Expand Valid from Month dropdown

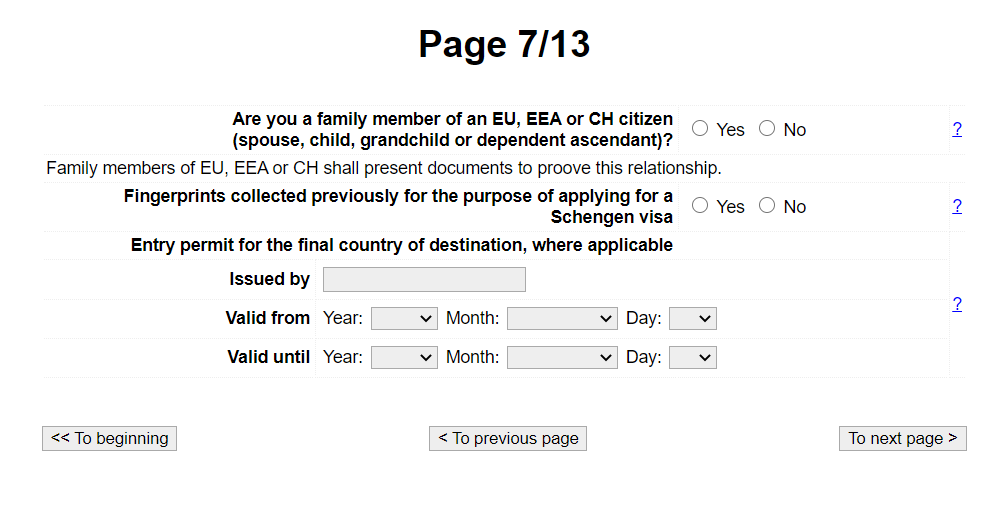pyautogui.click(x=562, y=318)
